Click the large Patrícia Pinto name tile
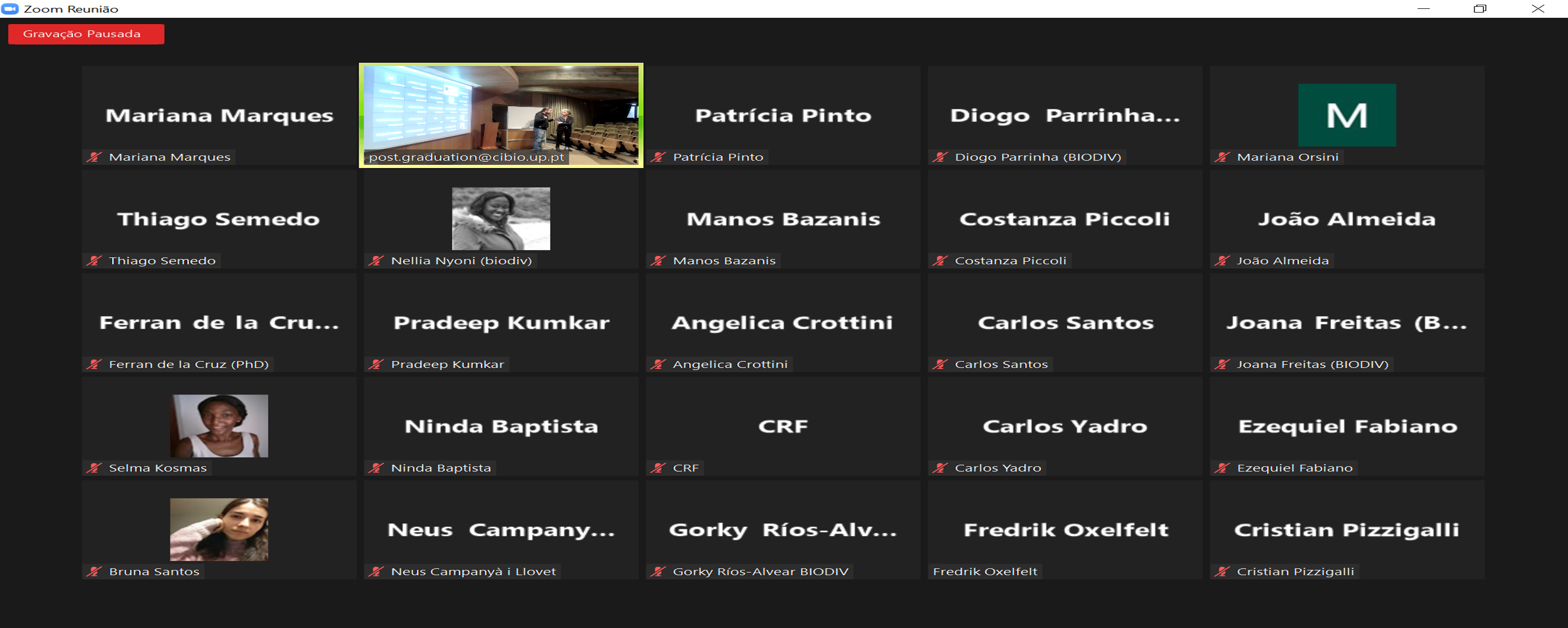The height and width of the screenshot is (628, 1568). click(x=783, y=115)
